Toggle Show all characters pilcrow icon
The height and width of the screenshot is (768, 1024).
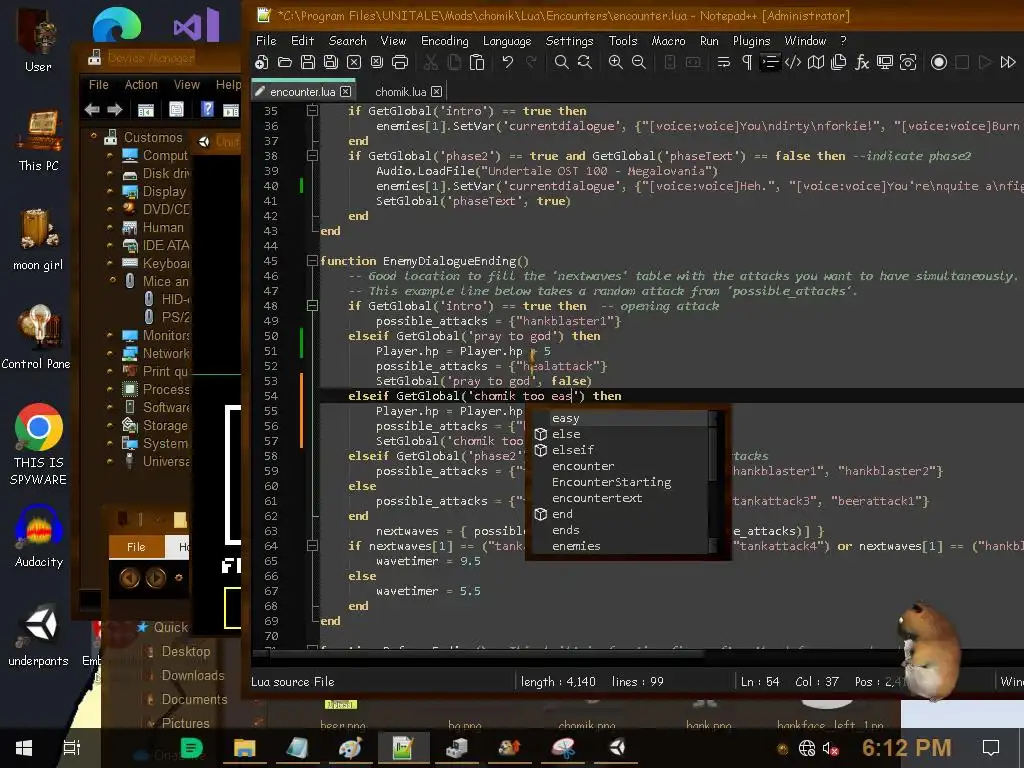pos(746,62)
